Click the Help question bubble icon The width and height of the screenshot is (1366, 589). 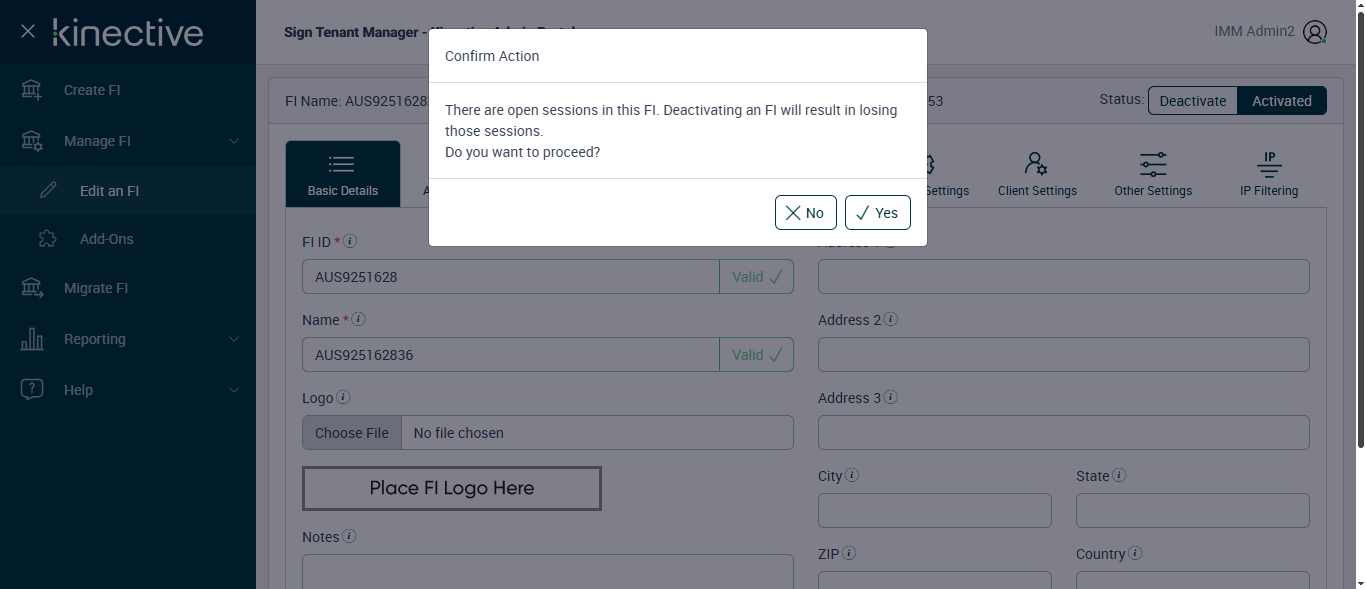tap(32, 390)
